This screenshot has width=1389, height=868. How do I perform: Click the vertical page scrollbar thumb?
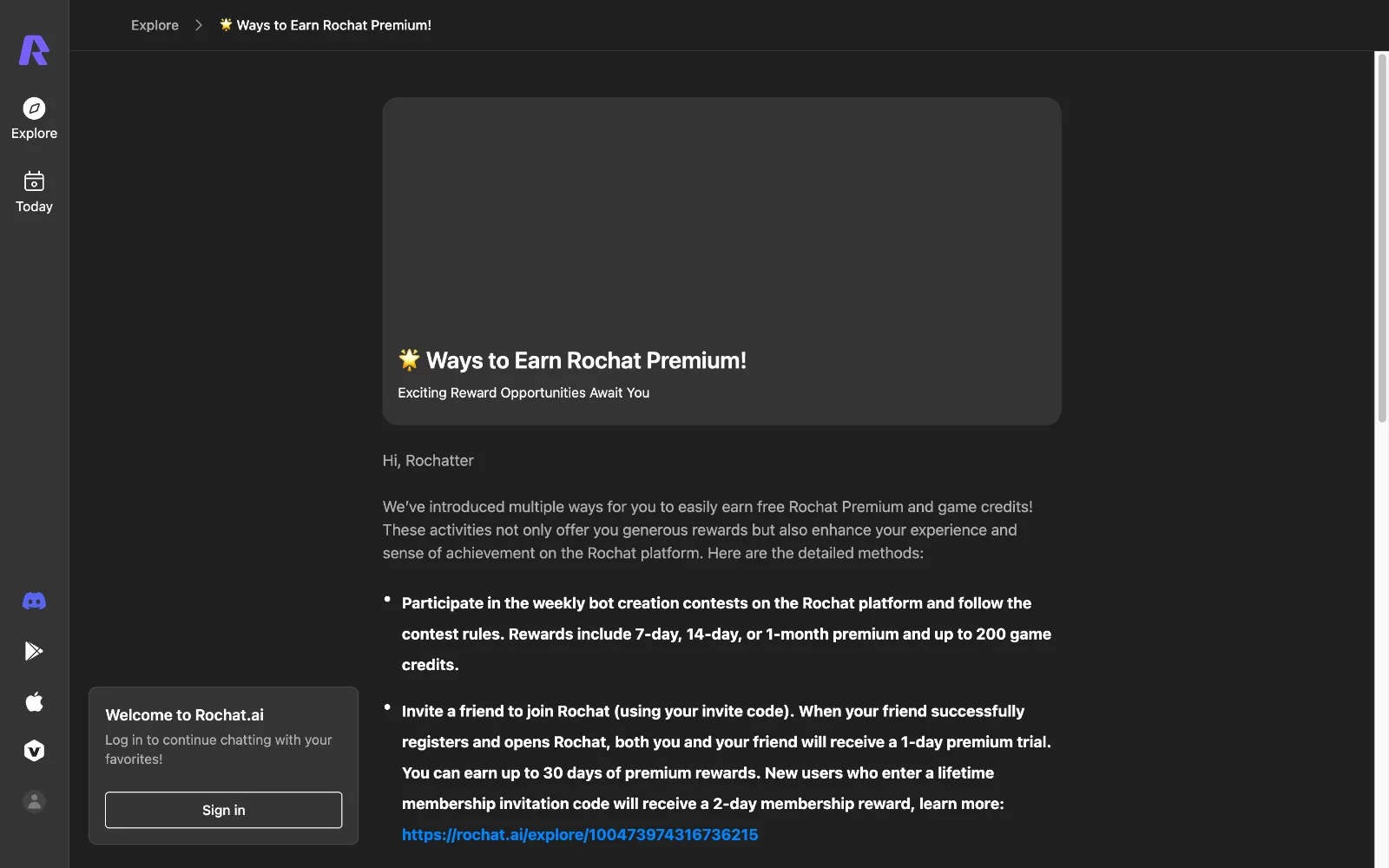tap(1382, 238)
